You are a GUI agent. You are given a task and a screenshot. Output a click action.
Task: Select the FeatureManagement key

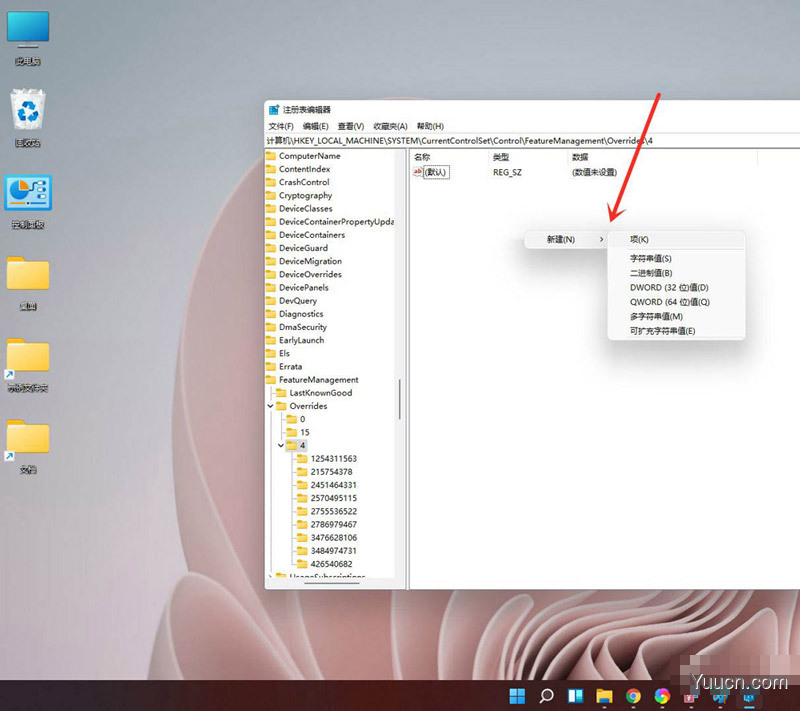pyautogui.click(x=318, y=379)
